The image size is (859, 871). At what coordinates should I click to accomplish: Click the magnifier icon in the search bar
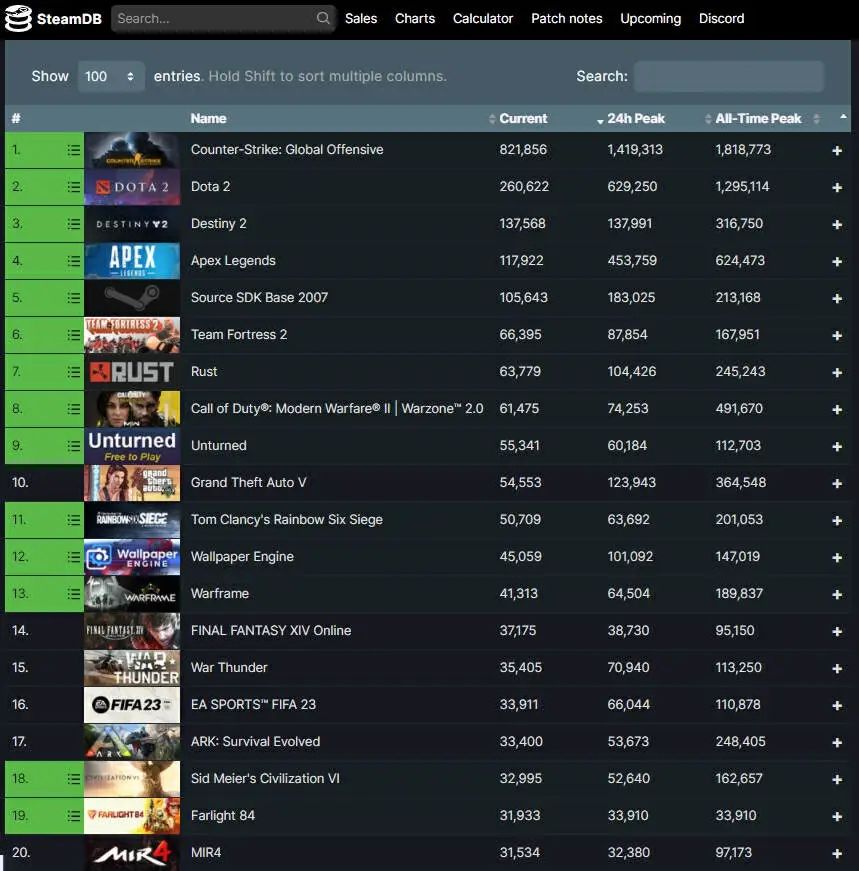pyautogui.click(x=323, y=18)
